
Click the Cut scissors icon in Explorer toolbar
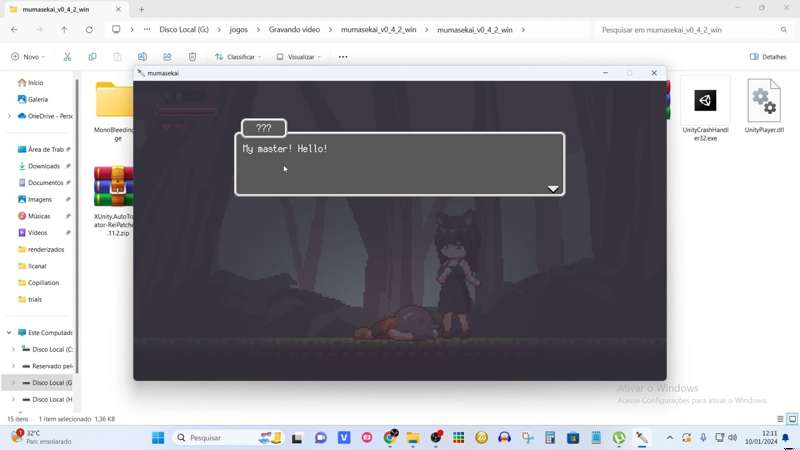tap(67, 57)
